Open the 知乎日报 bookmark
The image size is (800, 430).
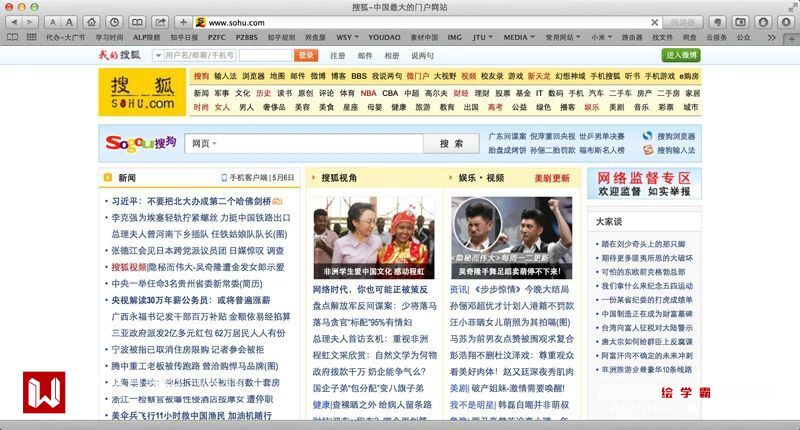(x=184, y=37)
